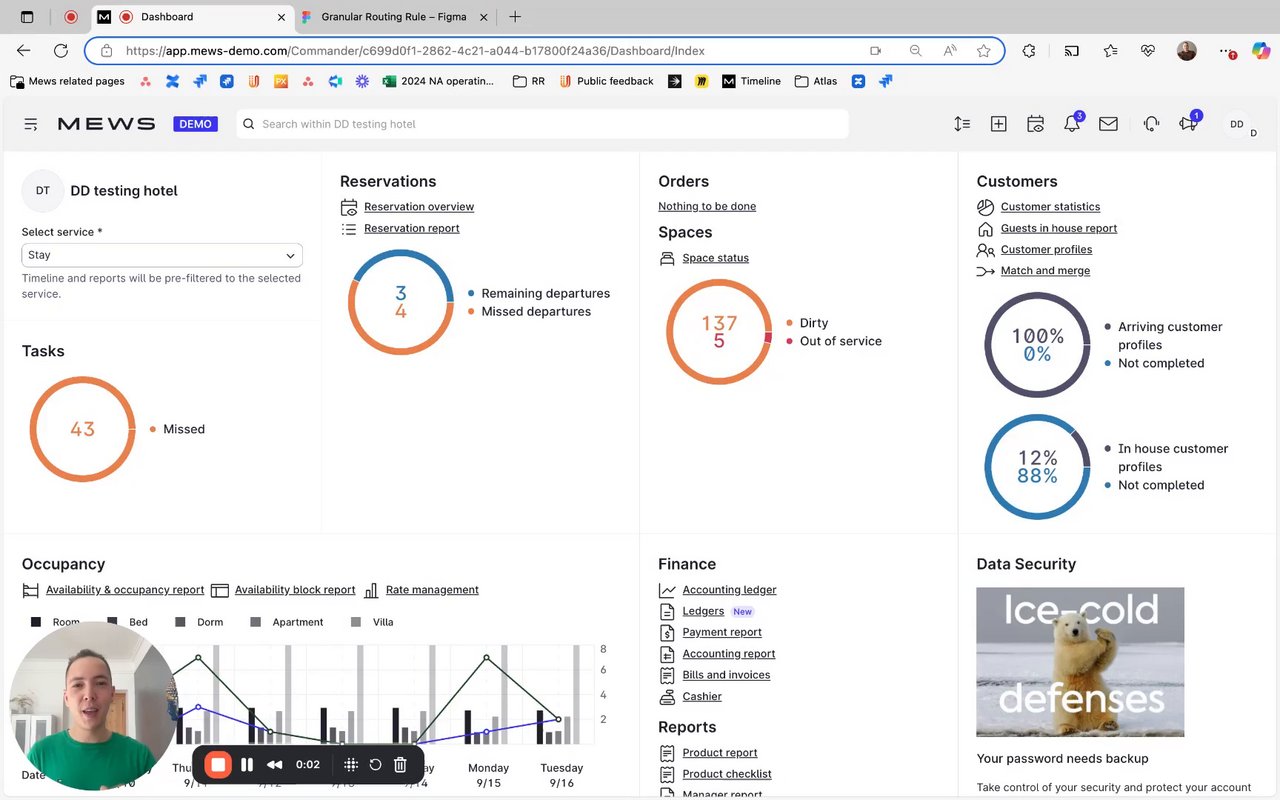Open the DD user profile menu

1237,124
